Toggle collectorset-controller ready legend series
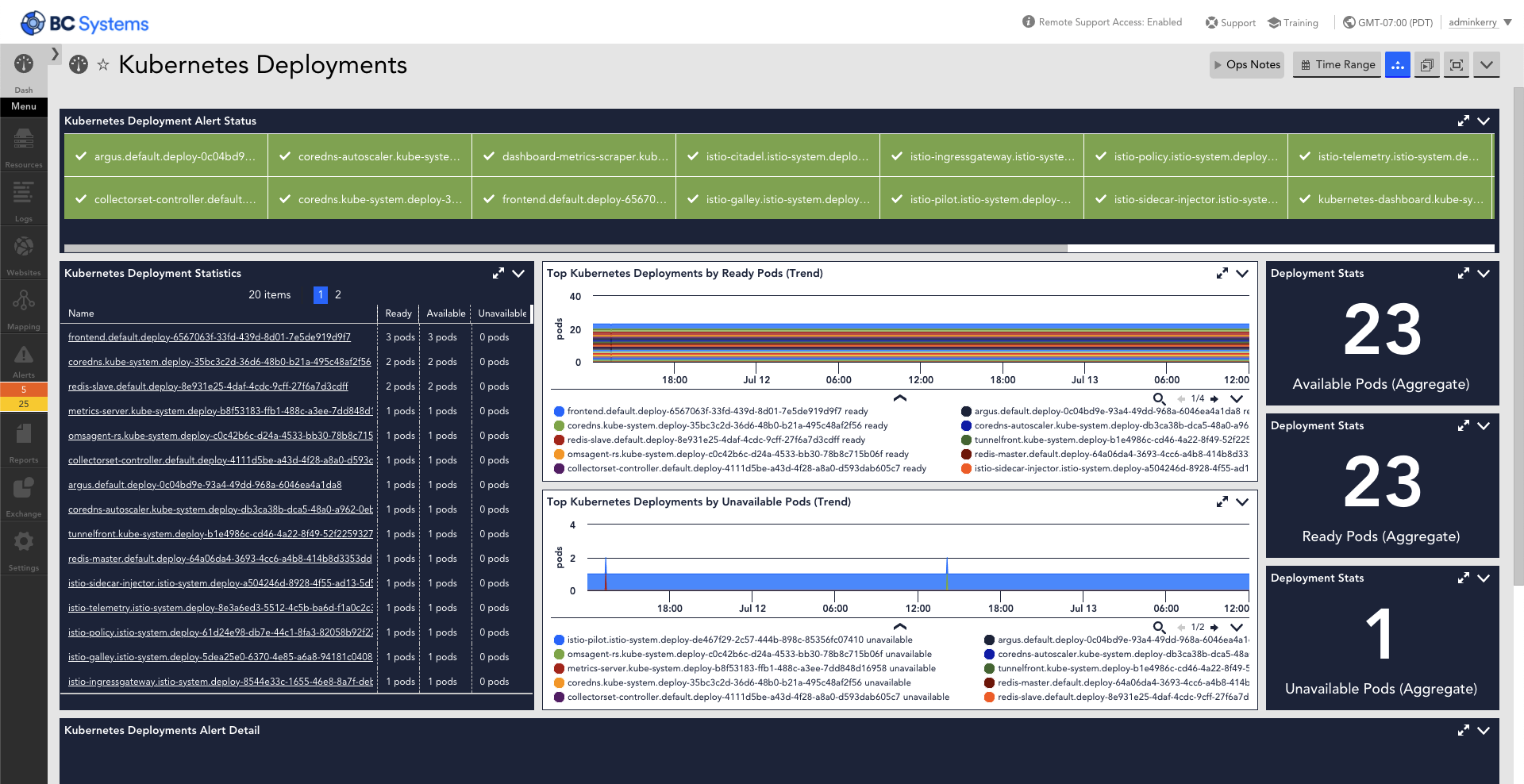Image resolution: width=1524 pixels, height=784 pixels. coord(740,468)
